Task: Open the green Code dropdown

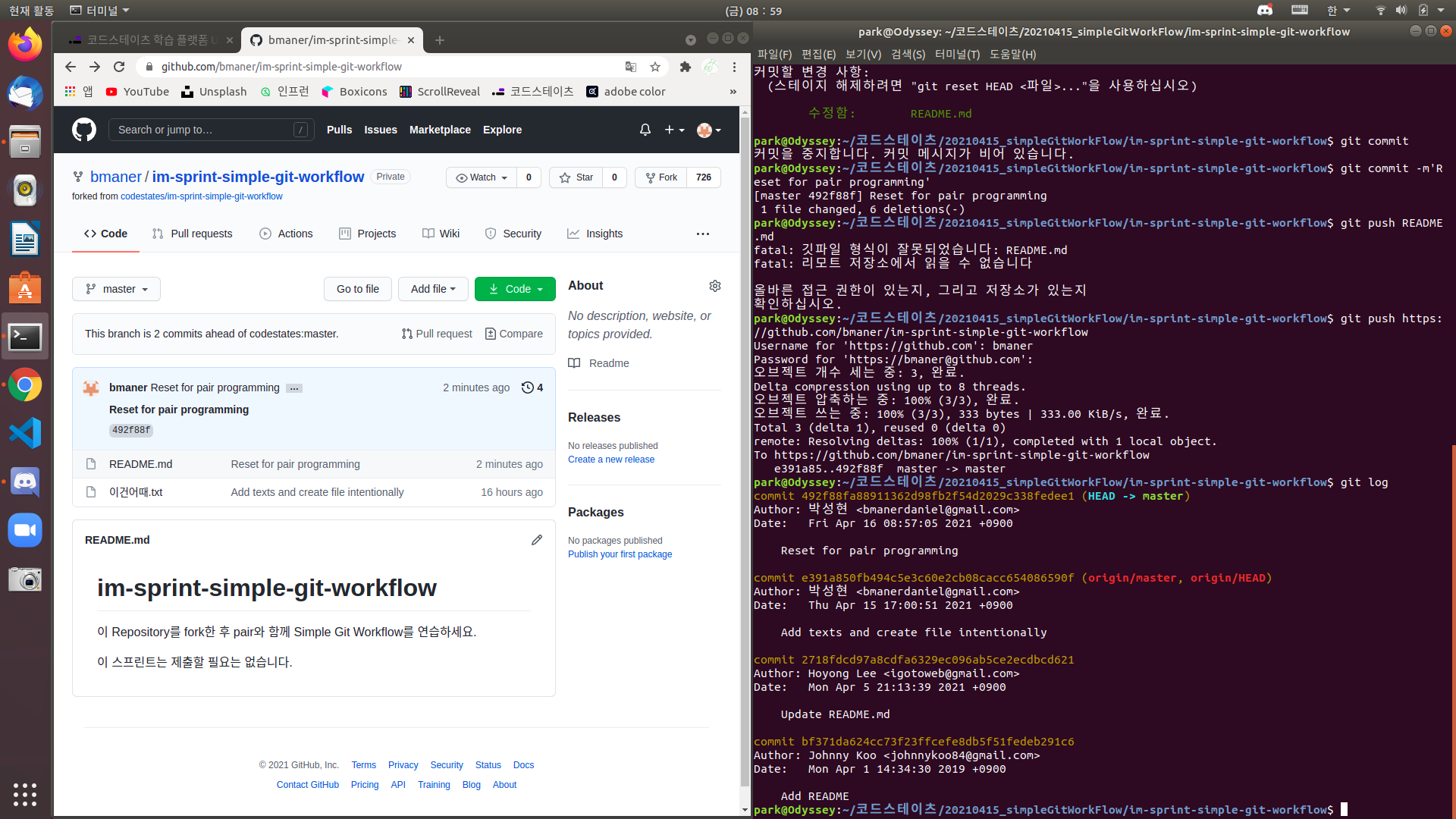Action: coord(515,289)
